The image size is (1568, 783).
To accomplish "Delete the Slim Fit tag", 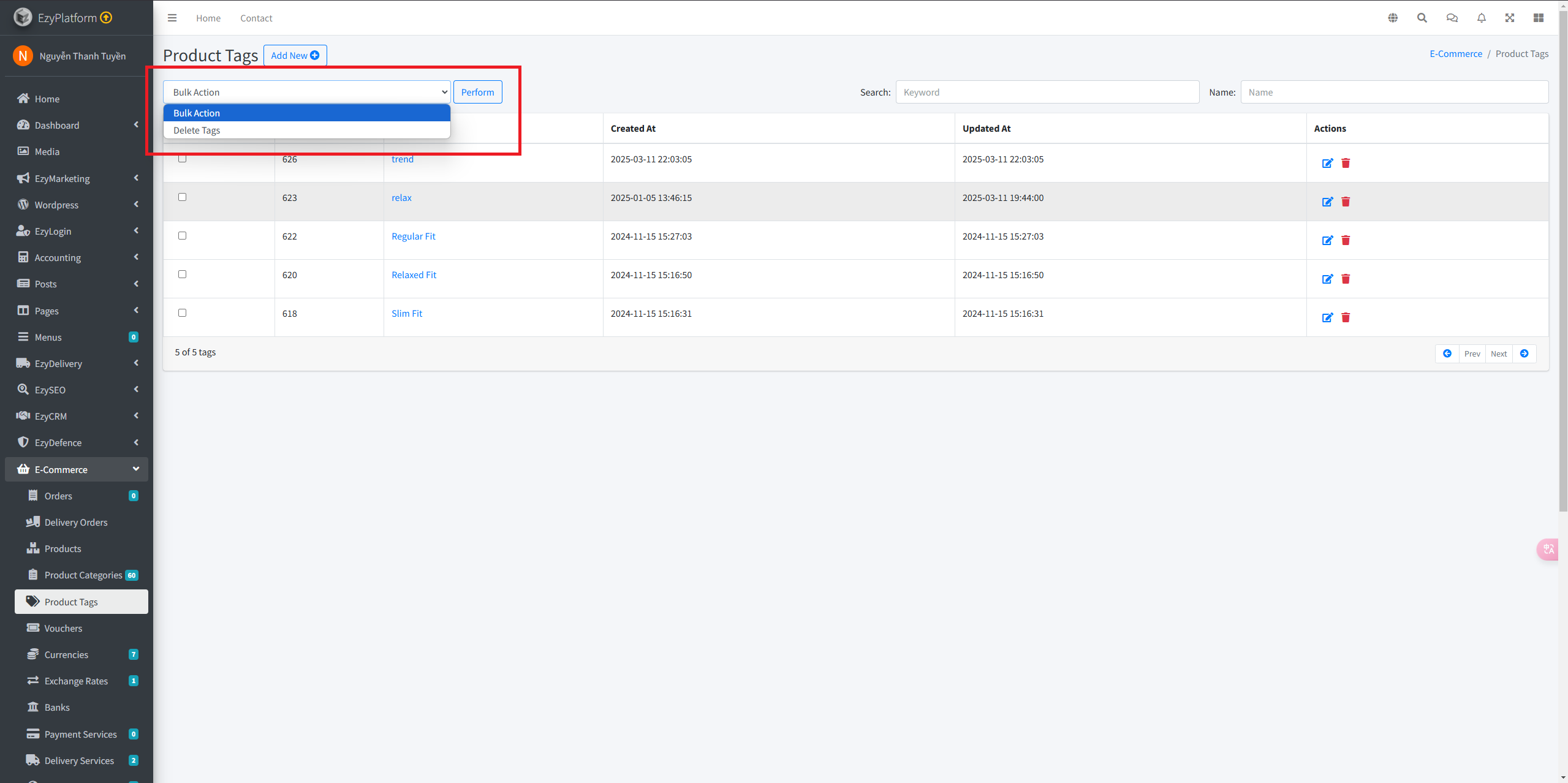I will 1346,317.
